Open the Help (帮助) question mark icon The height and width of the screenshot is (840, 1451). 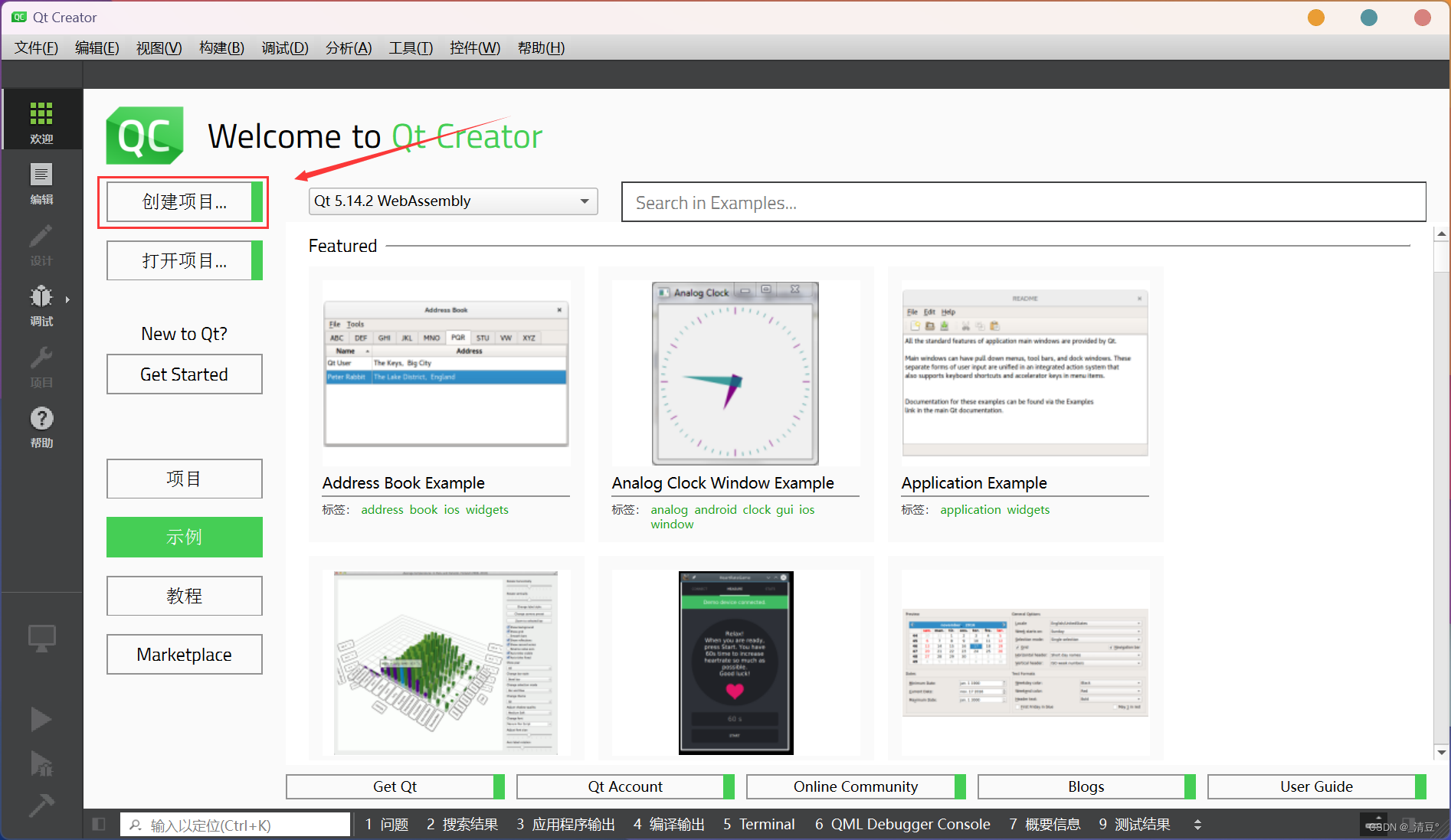41,418
